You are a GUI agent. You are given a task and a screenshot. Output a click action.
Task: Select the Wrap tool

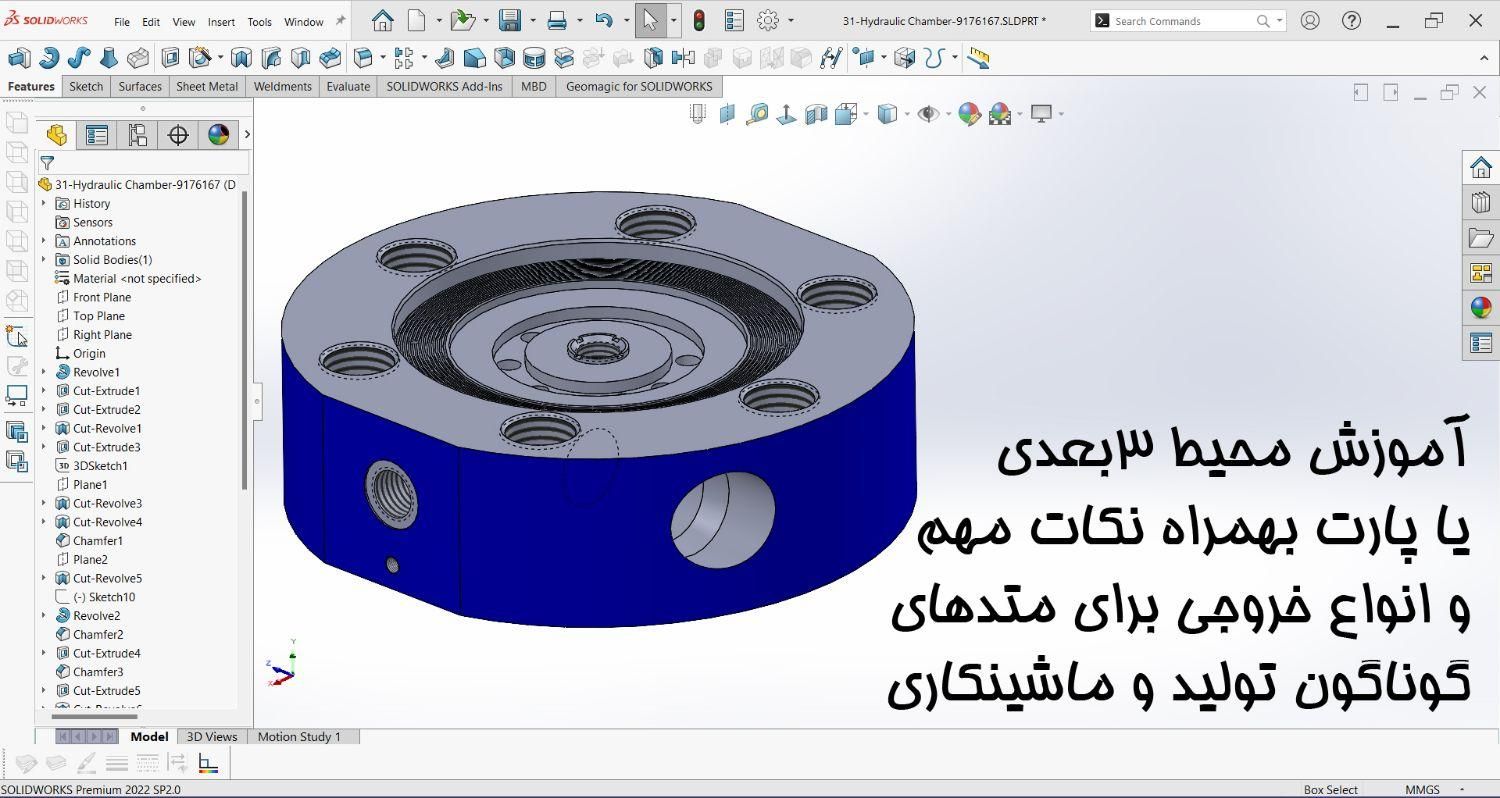point(535,58)
